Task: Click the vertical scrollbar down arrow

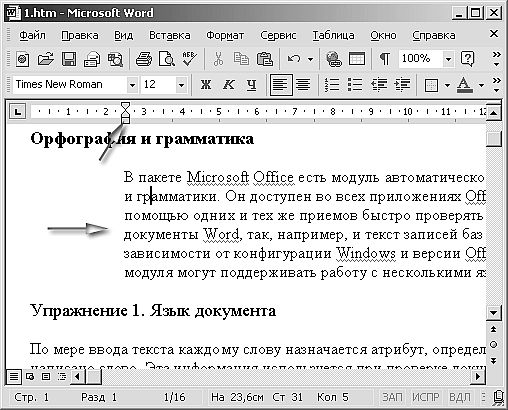Action: (x=494, y=313)
